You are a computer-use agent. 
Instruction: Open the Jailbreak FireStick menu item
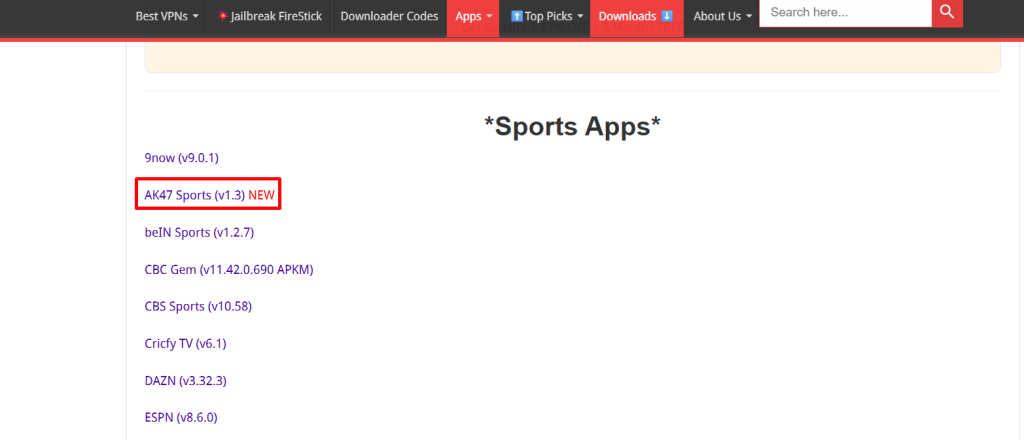270,16
